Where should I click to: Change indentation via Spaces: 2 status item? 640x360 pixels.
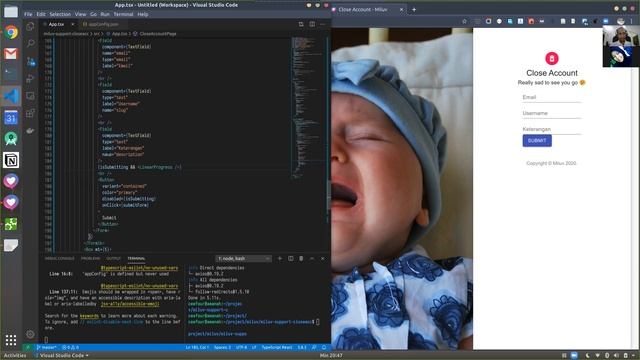[222, 347]
